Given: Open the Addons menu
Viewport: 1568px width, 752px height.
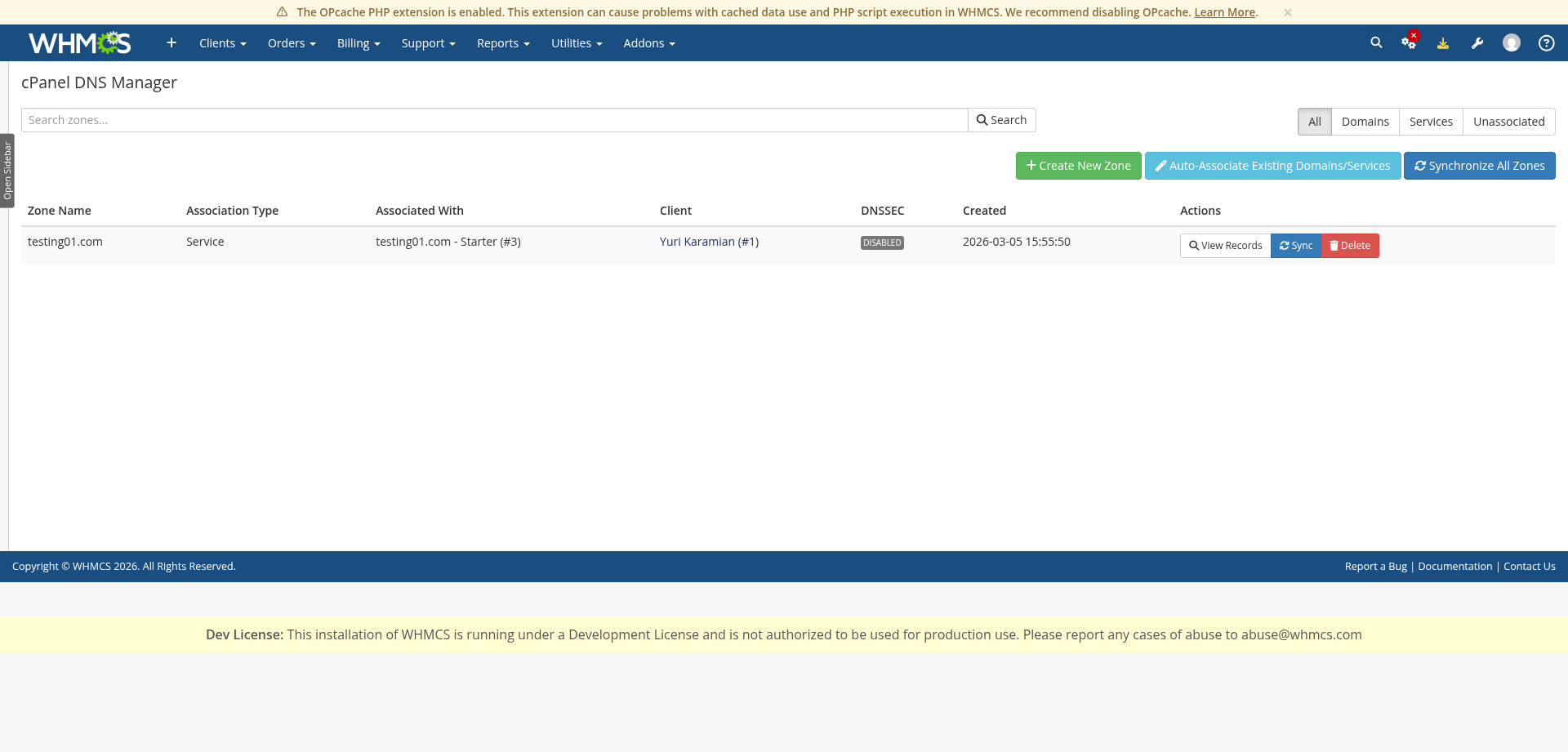Looking at the screenshot, I should tap(648, 43).
